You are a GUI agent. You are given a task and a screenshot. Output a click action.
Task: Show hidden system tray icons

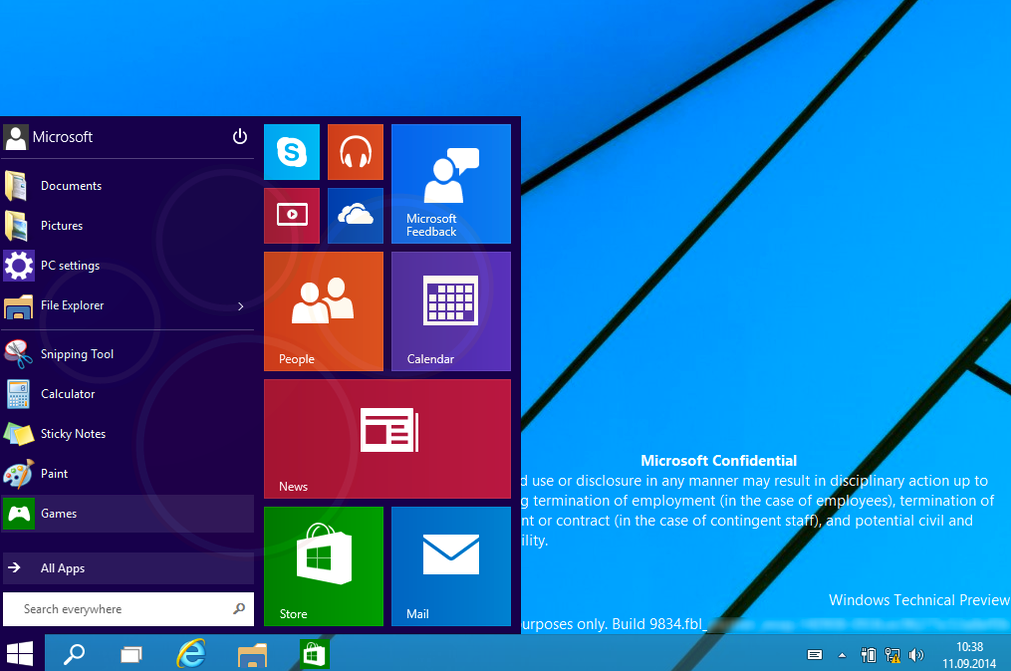(842, 655)
